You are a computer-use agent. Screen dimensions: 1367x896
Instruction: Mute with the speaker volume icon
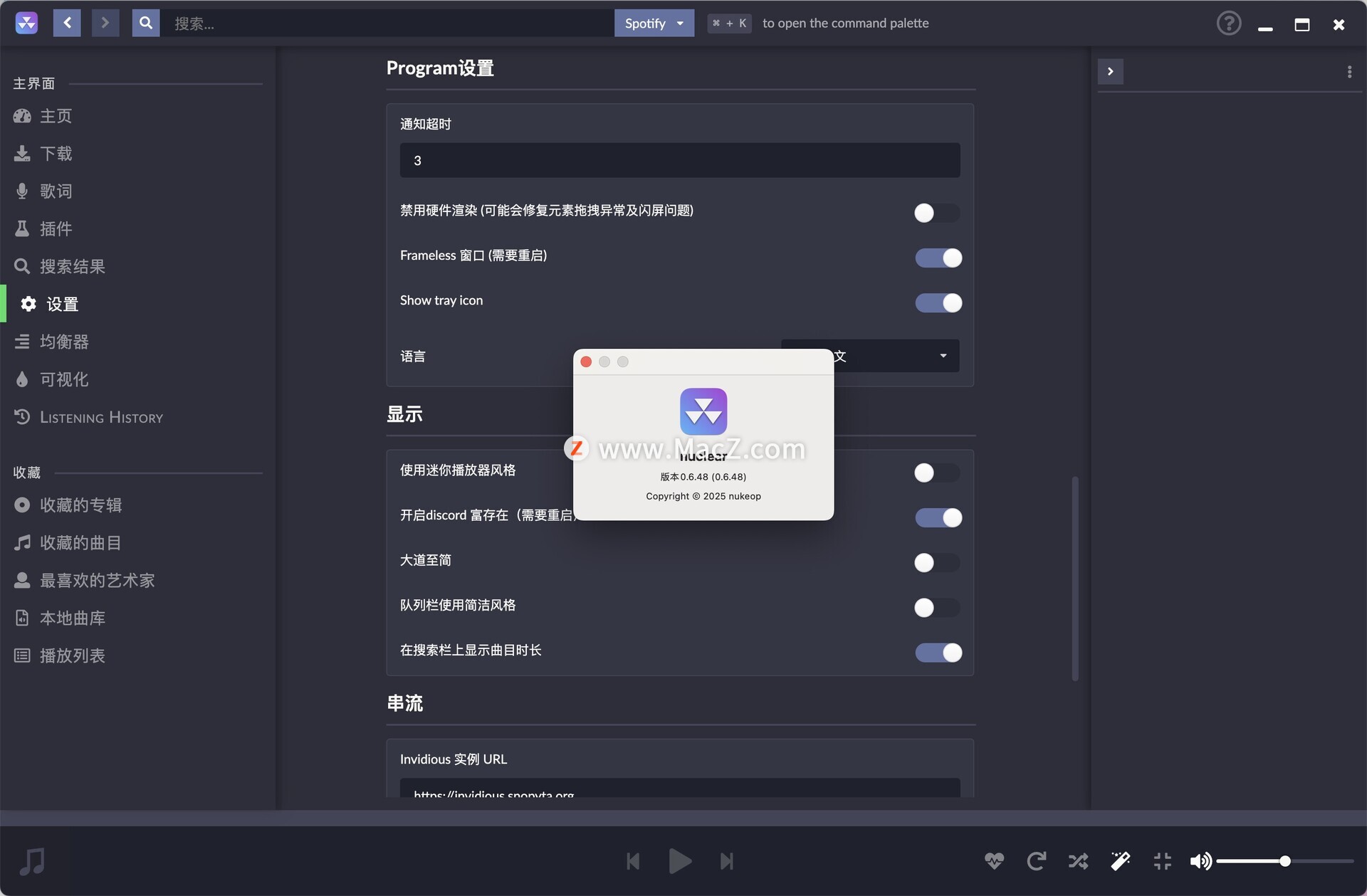tap(1200, 862)
